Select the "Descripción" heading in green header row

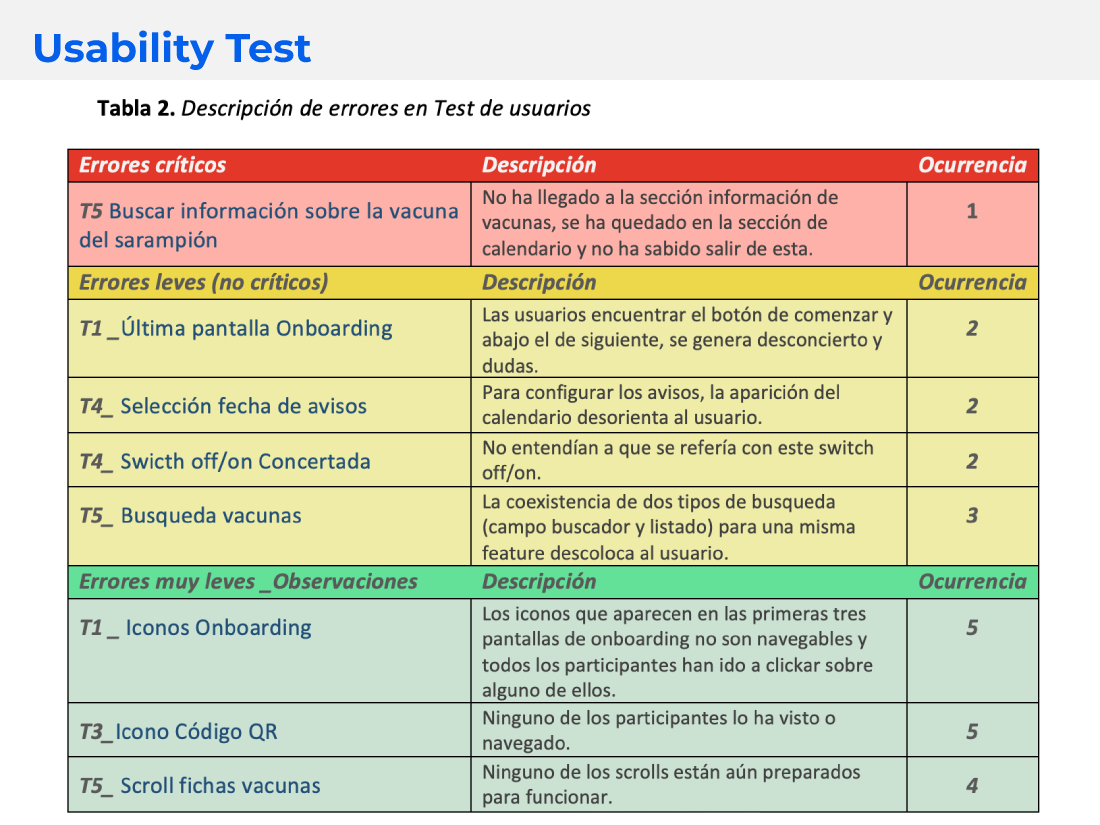click(539, 581)
